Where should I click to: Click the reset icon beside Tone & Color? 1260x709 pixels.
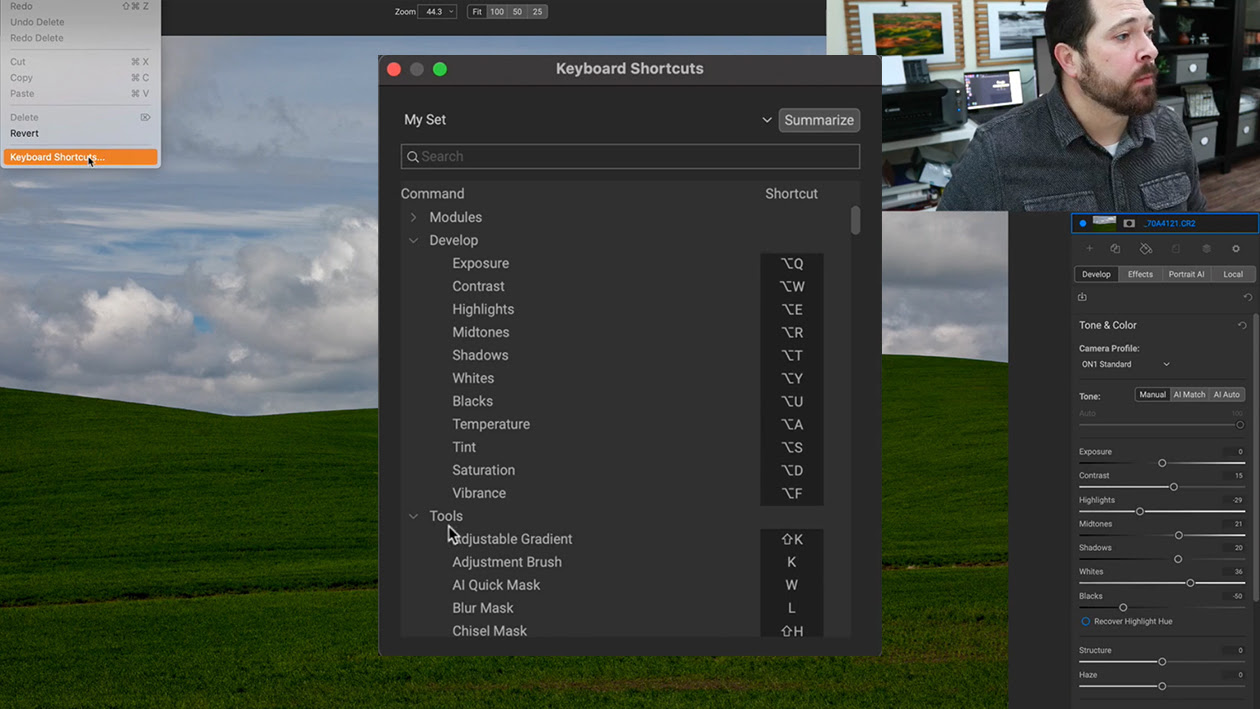click(1242, 325)
